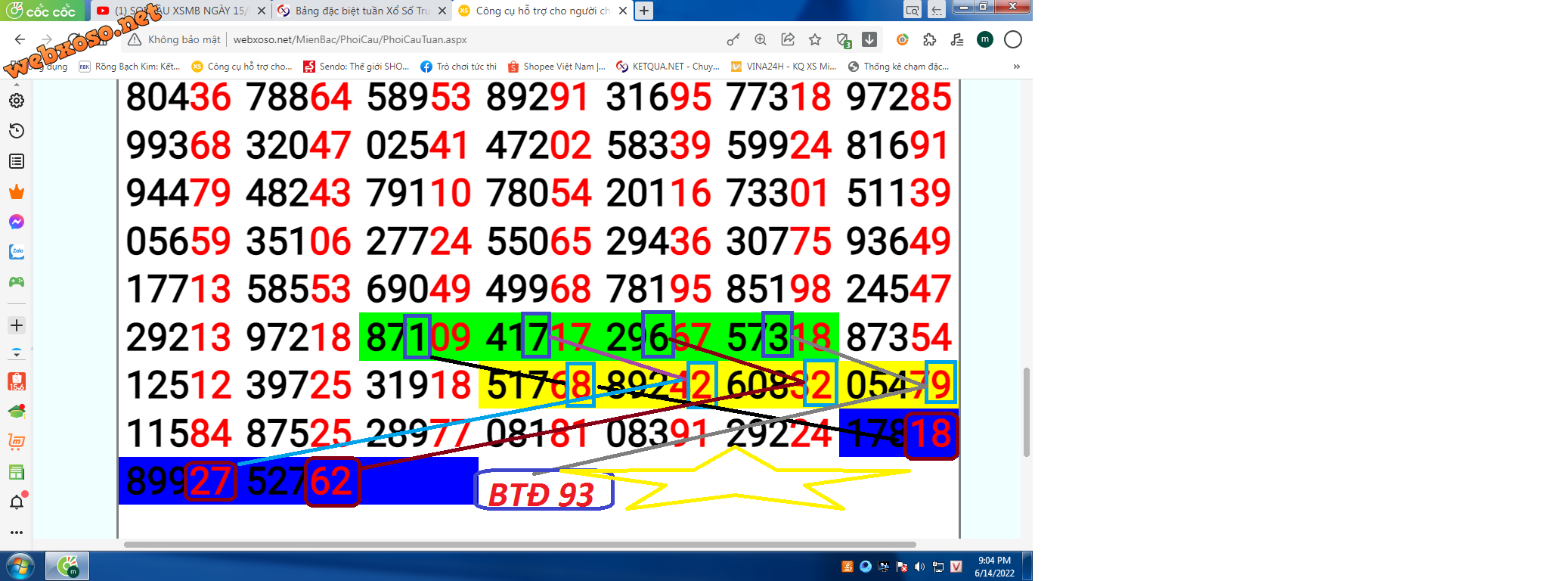Open the Action Center flag tray icon

901,567
